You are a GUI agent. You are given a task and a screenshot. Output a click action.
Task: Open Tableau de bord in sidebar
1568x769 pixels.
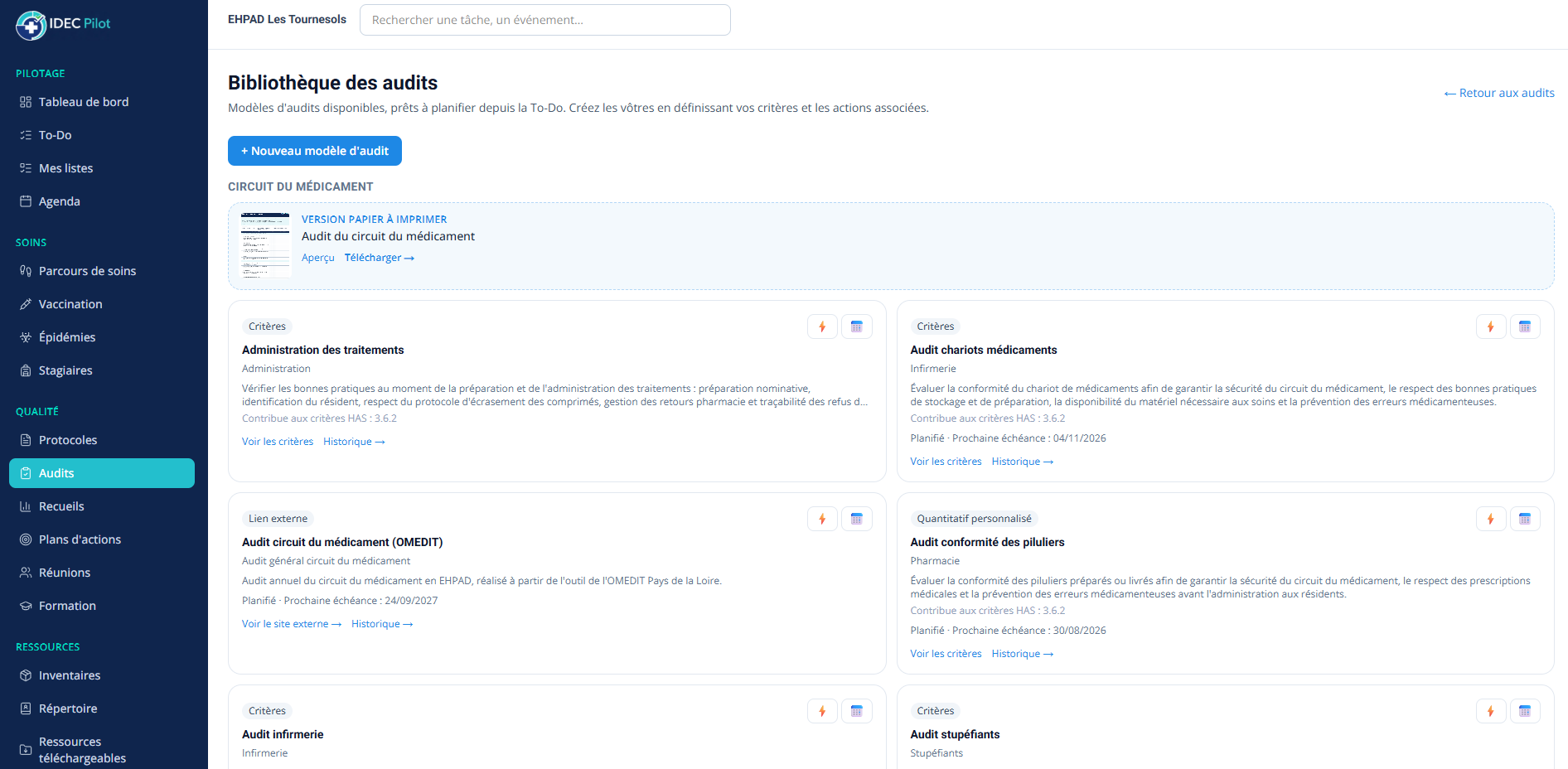(102, 102)
